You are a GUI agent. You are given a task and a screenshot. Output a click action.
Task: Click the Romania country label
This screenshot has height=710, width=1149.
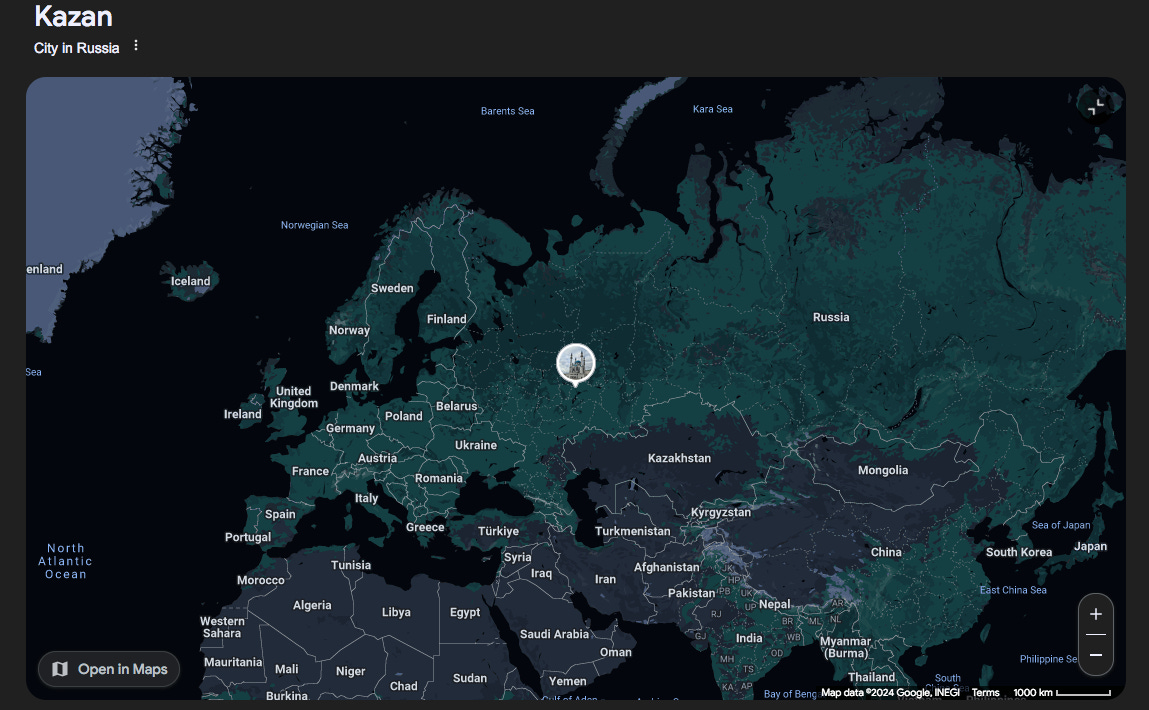439,478
